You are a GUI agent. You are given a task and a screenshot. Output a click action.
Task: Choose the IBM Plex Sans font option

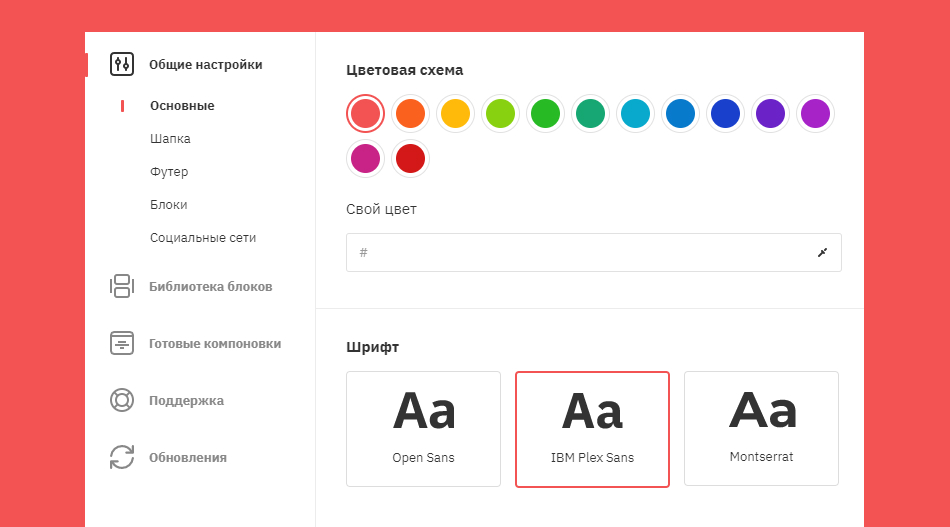coord(592,429)
